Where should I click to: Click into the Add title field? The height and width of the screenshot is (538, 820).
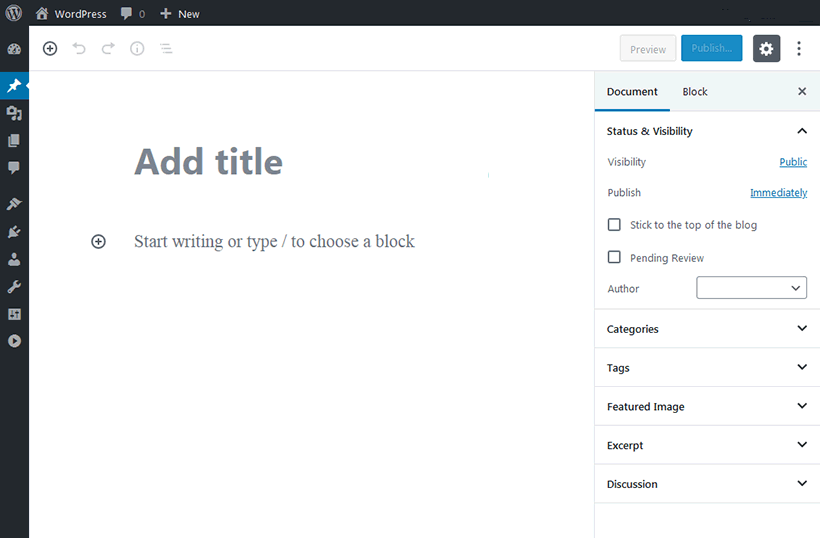[300, 162]
